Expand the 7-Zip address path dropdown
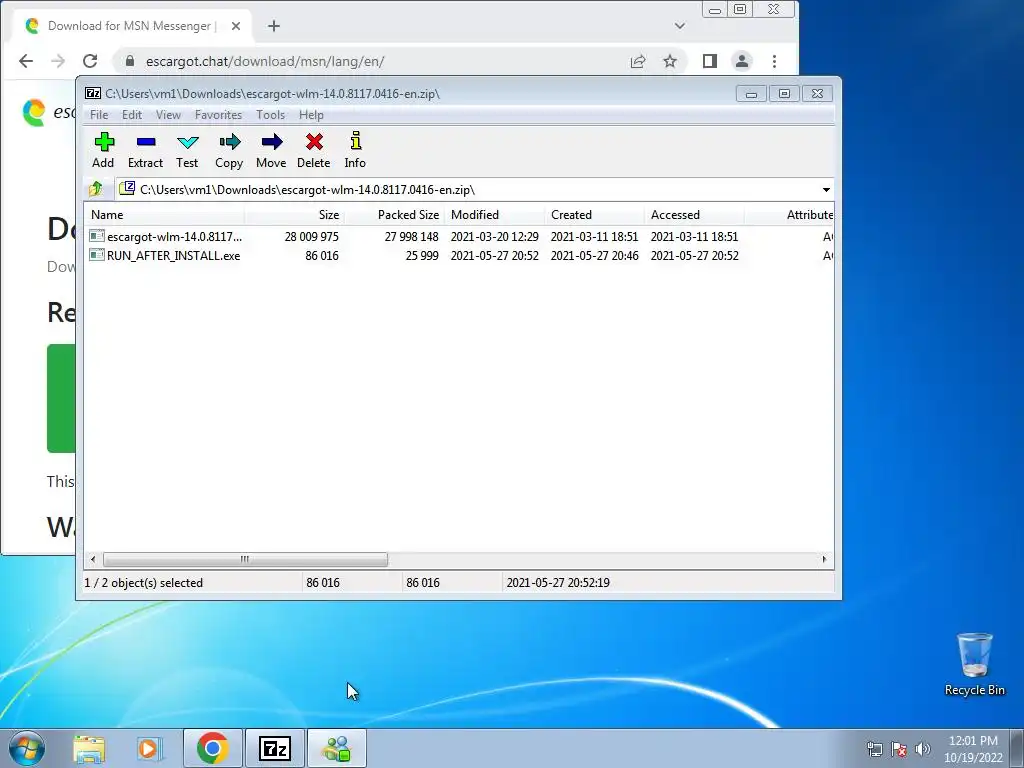The height and width of the screenshot is (768, 1024). click(x=826, y=190)
